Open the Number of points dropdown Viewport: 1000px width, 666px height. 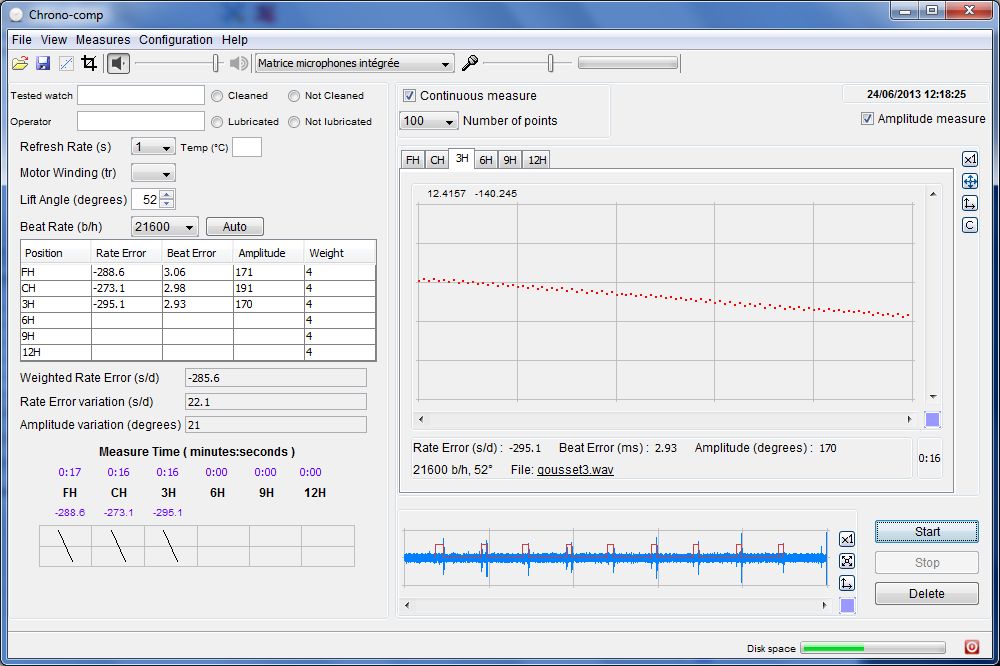pos(429,121)
